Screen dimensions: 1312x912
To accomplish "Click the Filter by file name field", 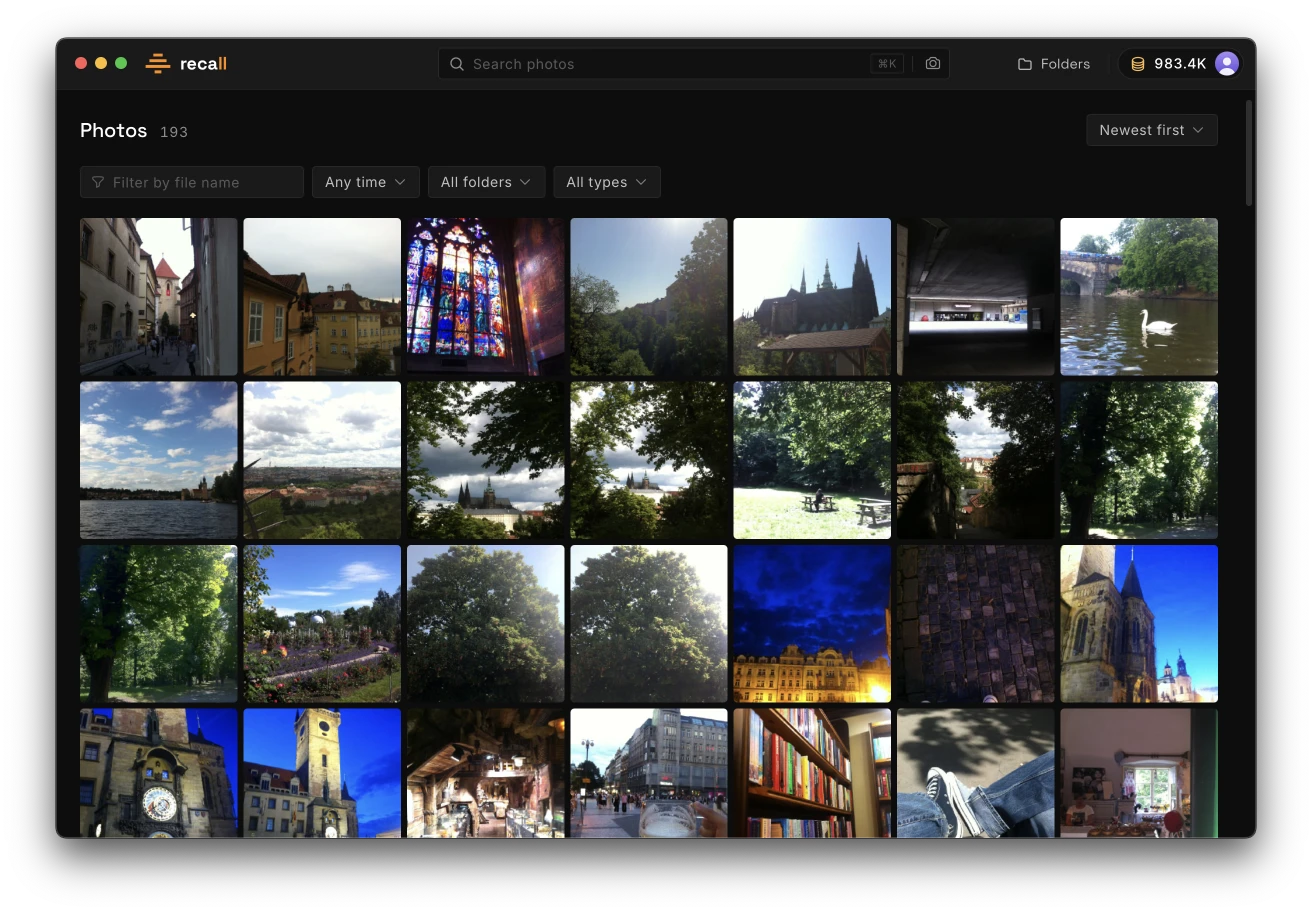I will pyautogui.click(x=192, y=182).
